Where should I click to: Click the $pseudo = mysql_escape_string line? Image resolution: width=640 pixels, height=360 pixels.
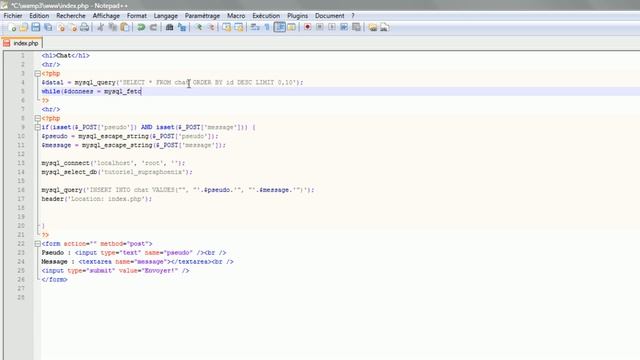click(x=130, y=136)
